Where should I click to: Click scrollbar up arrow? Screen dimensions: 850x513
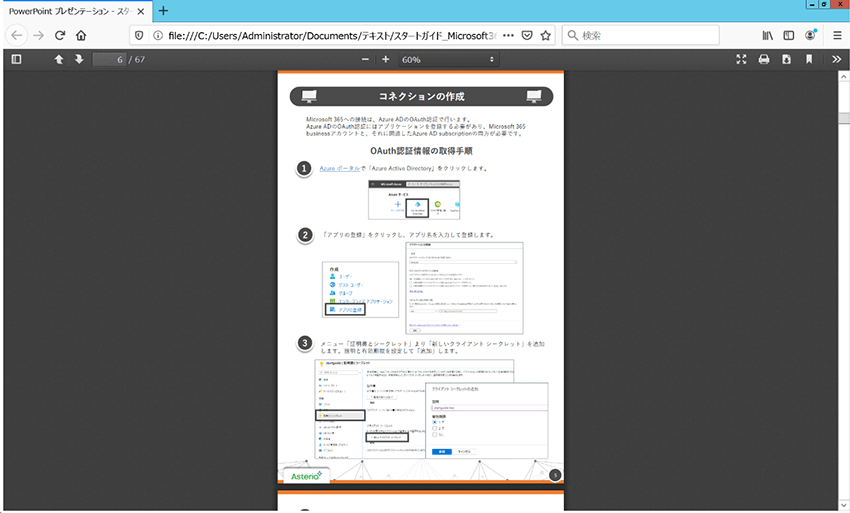[x=844, y=76]
